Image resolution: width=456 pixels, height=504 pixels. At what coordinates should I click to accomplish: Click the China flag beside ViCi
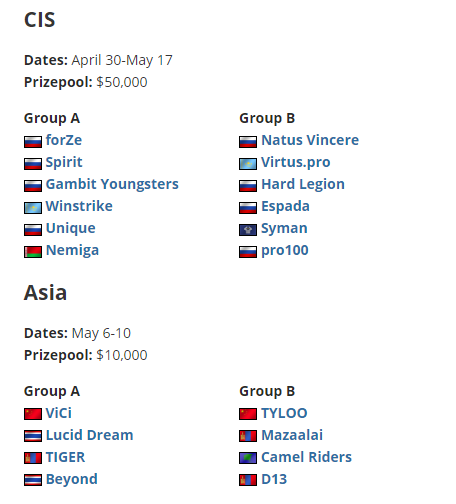click(x=33, y=414)
